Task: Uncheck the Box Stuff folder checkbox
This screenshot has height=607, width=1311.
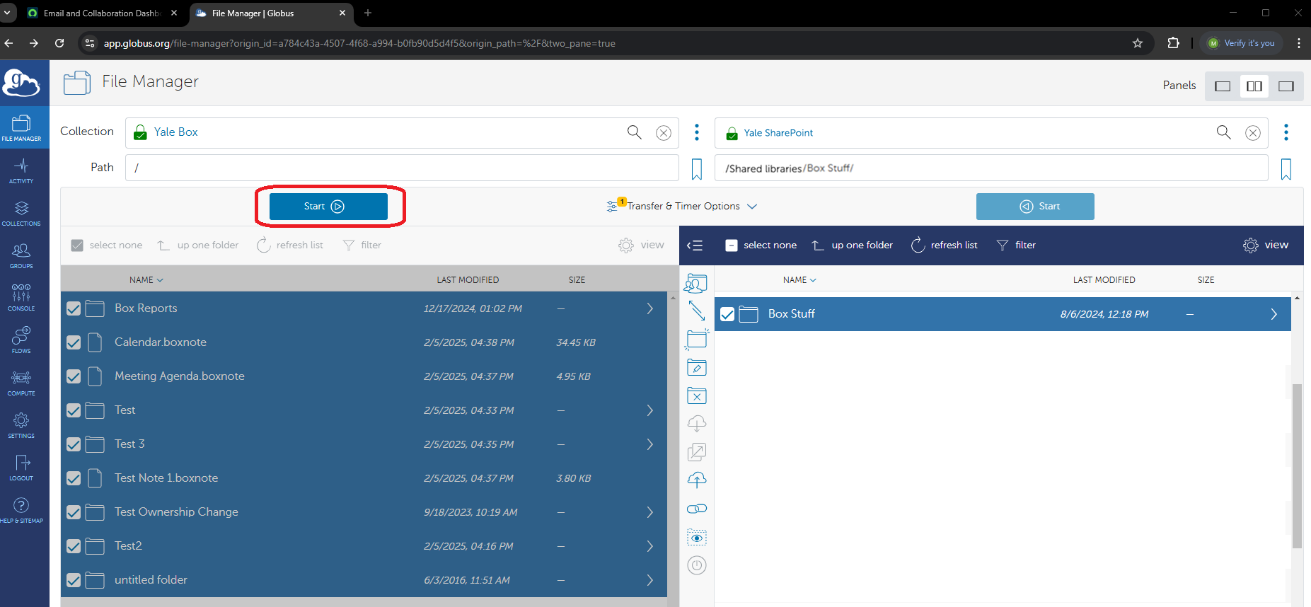Action: point(727,314)
